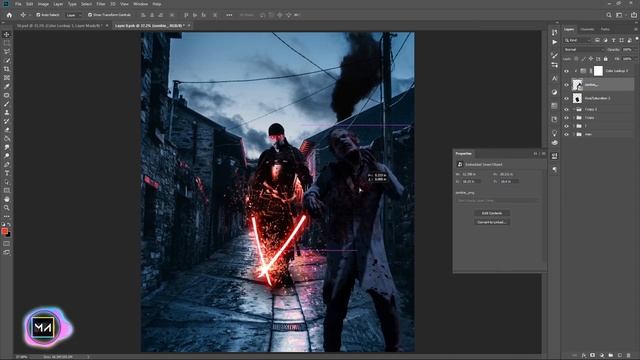The height and width of the screenshot is (360, 640).
Task: Click the delete layer trash icon
Action: click(629, 356)
